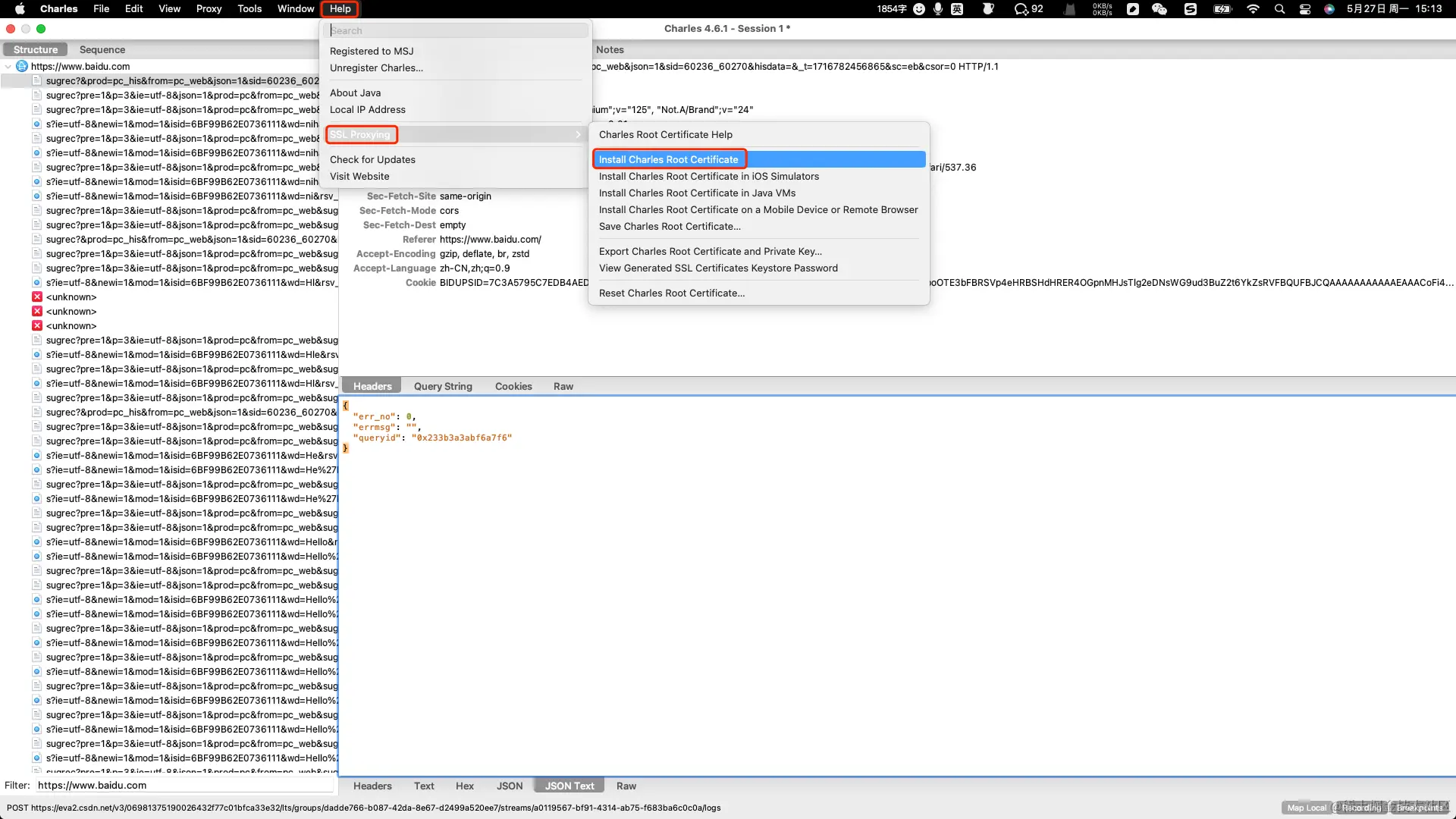
Task: Switch to the Sequence tab
Action: [102, 49]
